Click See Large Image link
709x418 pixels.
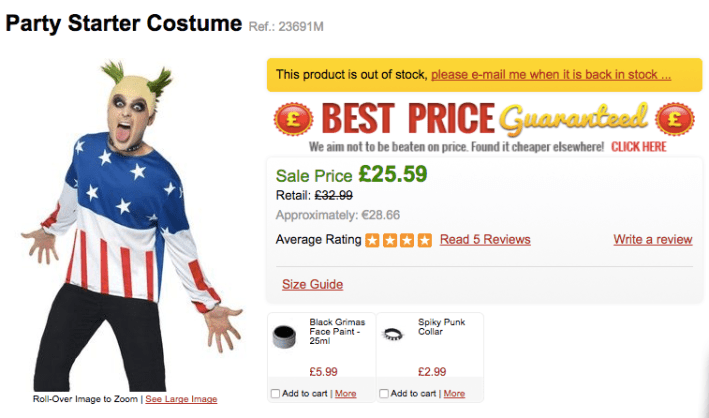[x=181, y=400]
